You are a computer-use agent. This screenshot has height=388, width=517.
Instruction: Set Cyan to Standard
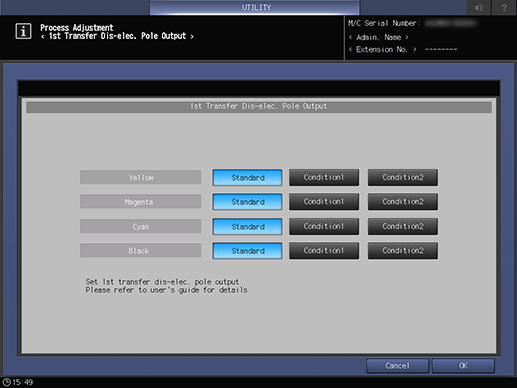tap(247, 226)
